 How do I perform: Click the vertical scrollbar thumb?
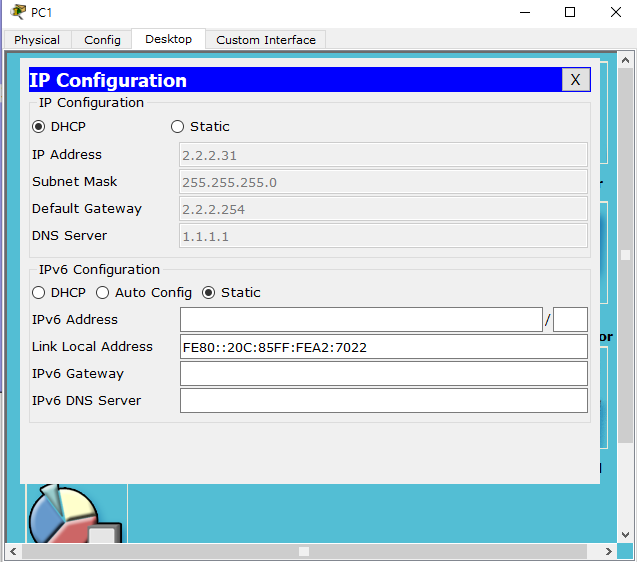click(626, 255)
